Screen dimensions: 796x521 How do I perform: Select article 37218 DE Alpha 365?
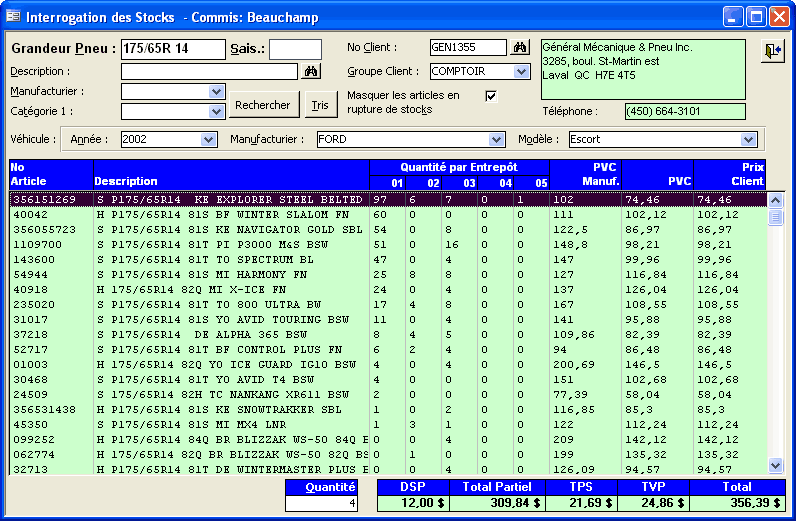(x=388, y=335)
